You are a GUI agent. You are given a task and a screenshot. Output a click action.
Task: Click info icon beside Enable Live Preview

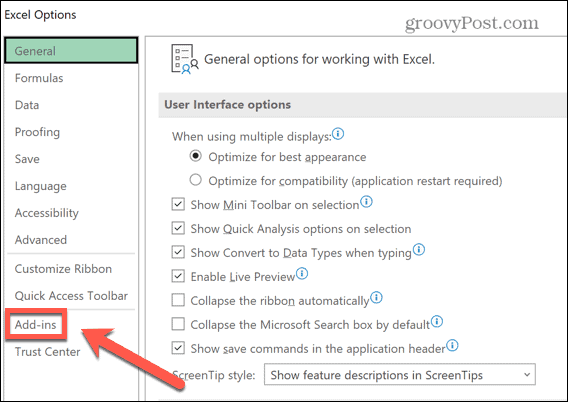pos(302,273)
